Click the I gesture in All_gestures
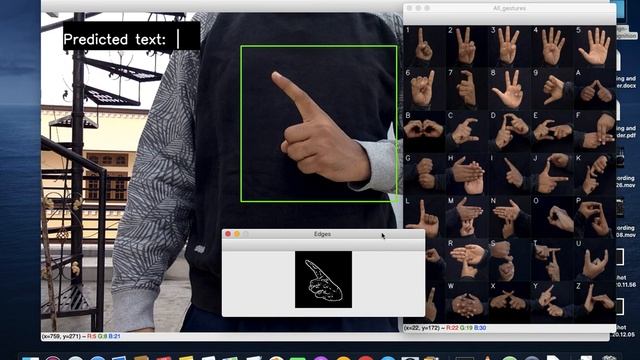The image size is (640, 360). coord(509,174)
